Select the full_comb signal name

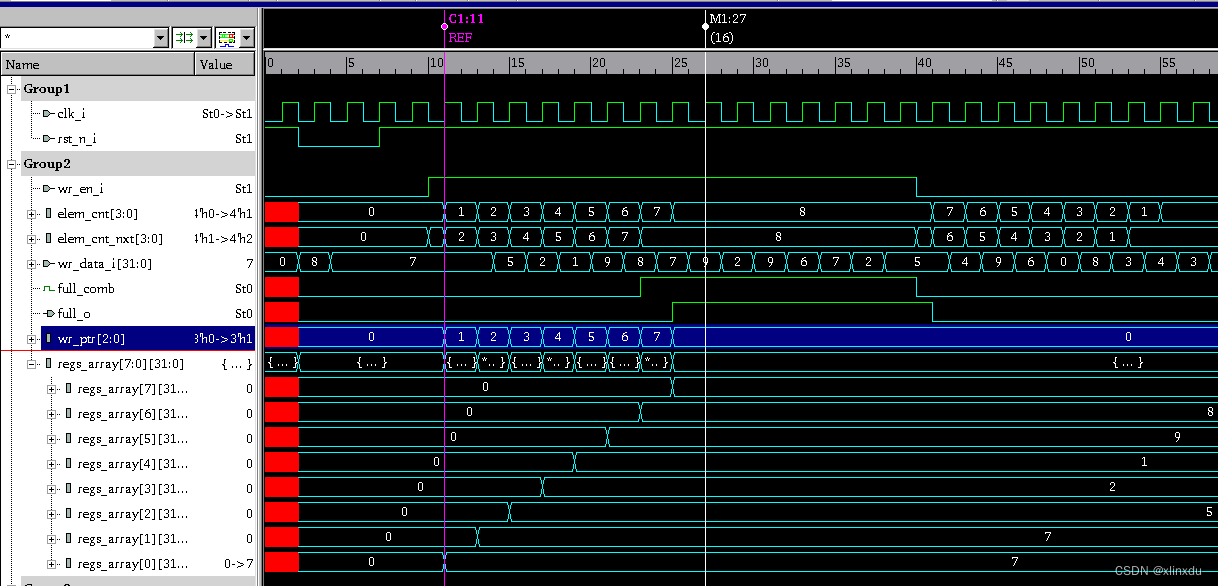click(x=86, y=289)
